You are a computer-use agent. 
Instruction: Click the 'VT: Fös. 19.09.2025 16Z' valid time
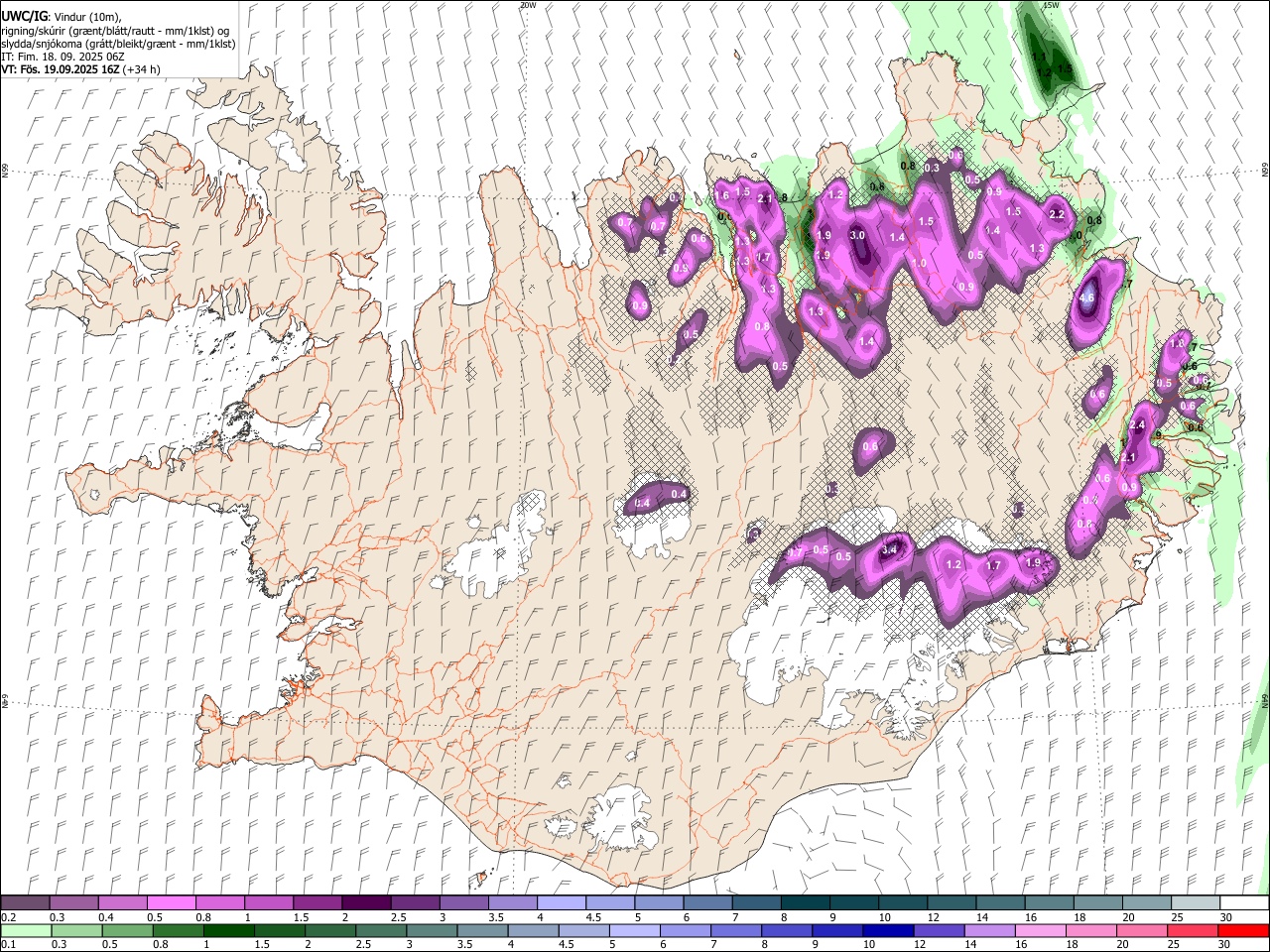pos(61,70)
